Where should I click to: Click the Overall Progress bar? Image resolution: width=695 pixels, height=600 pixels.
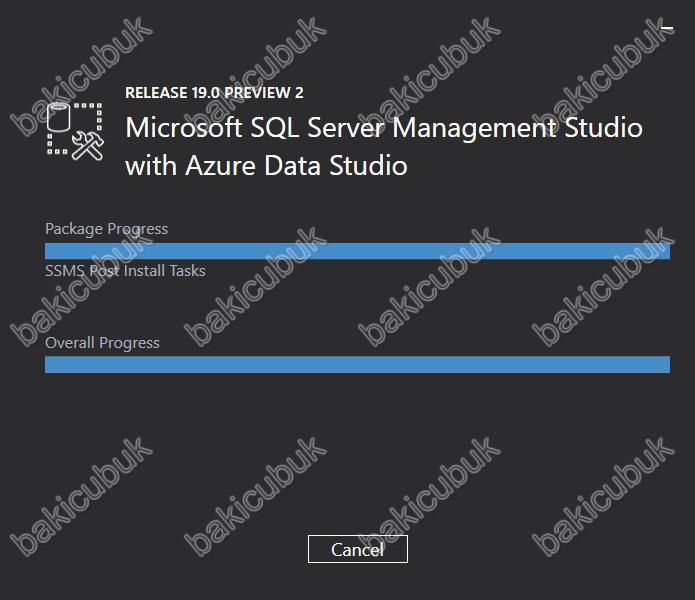point(357,364)
